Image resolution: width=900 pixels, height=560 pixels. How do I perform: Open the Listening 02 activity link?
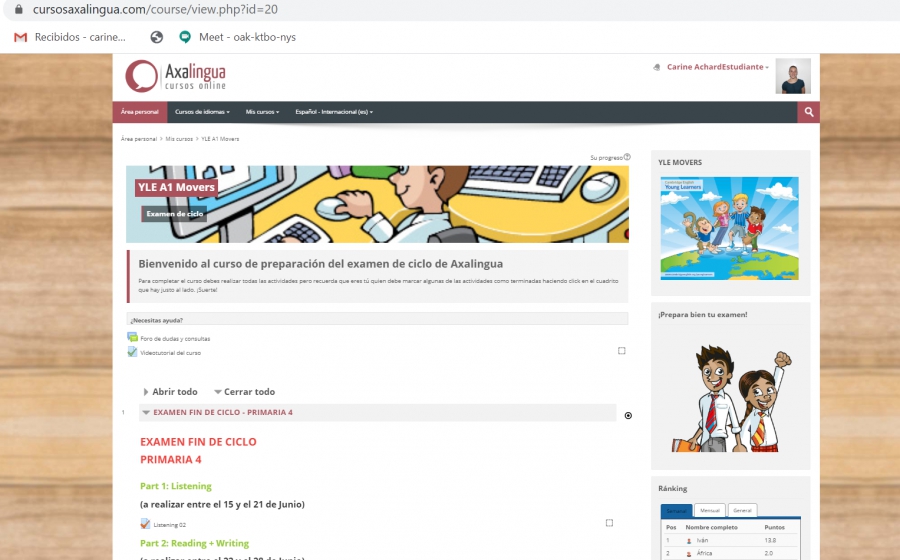point(169,525)
